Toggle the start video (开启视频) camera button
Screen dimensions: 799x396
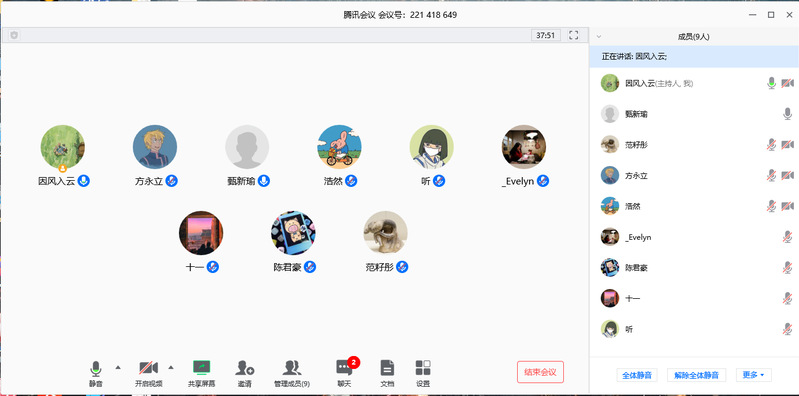[149, 374]
